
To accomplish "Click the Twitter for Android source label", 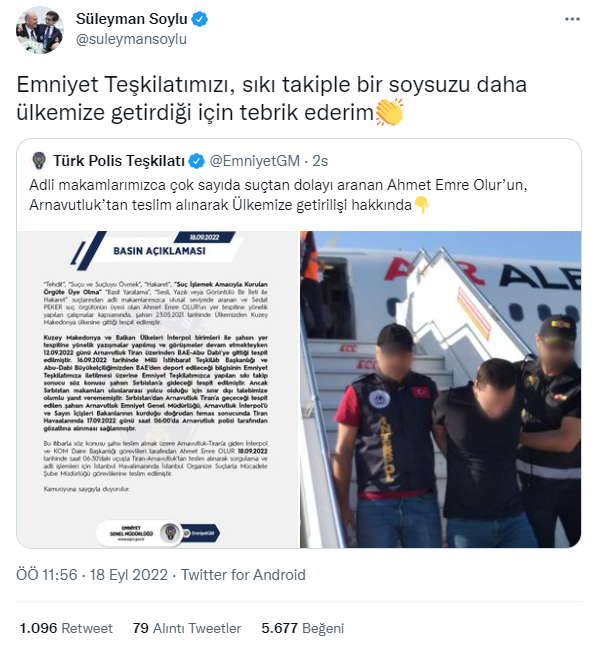I will click(243, 575).
